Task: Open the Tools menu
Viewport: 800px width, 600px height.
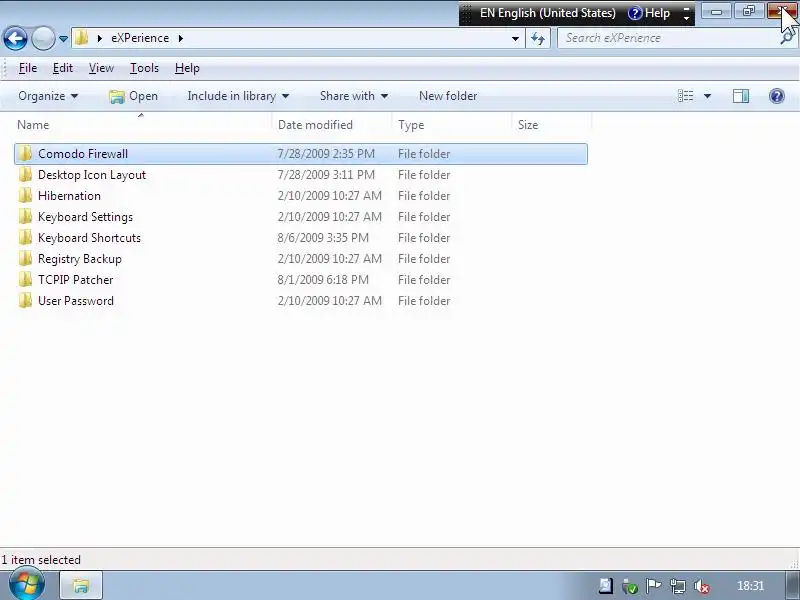Action: click(144, 68)
